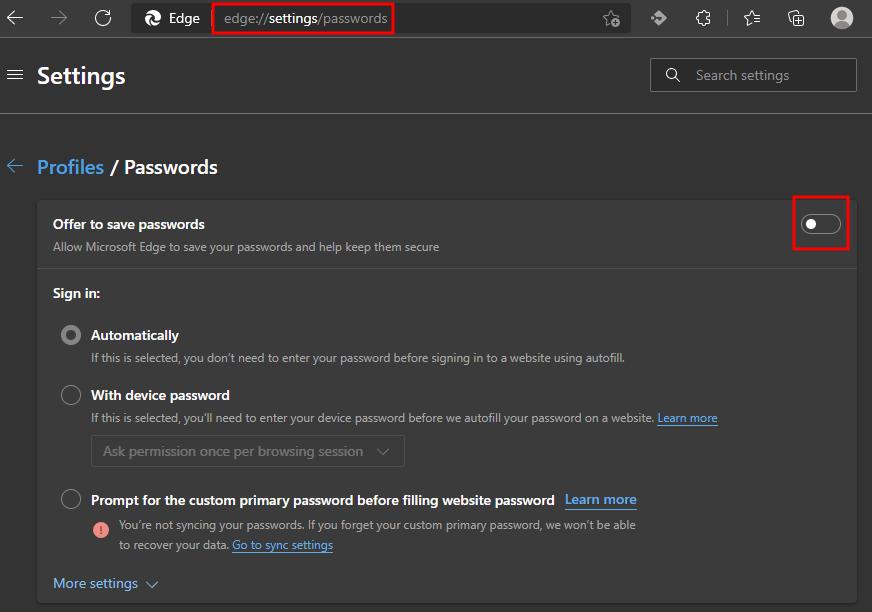
Task: Open Go to sync settings link
Action: point(283,545)
